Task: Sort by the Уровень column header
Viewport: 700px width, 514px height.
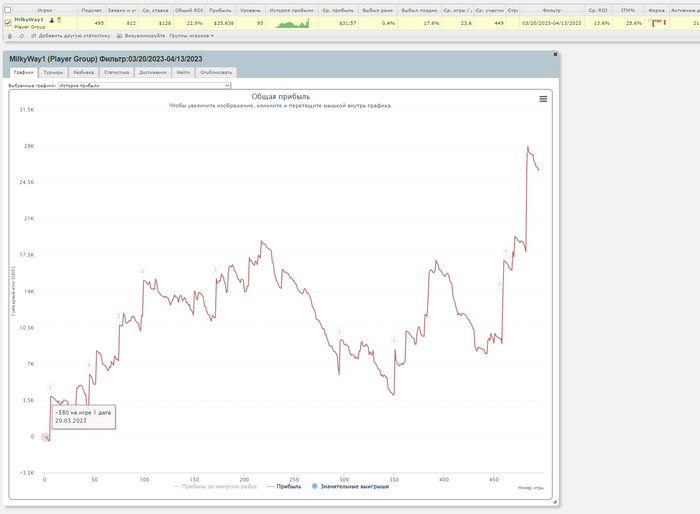Action: [x=250, y=10]
